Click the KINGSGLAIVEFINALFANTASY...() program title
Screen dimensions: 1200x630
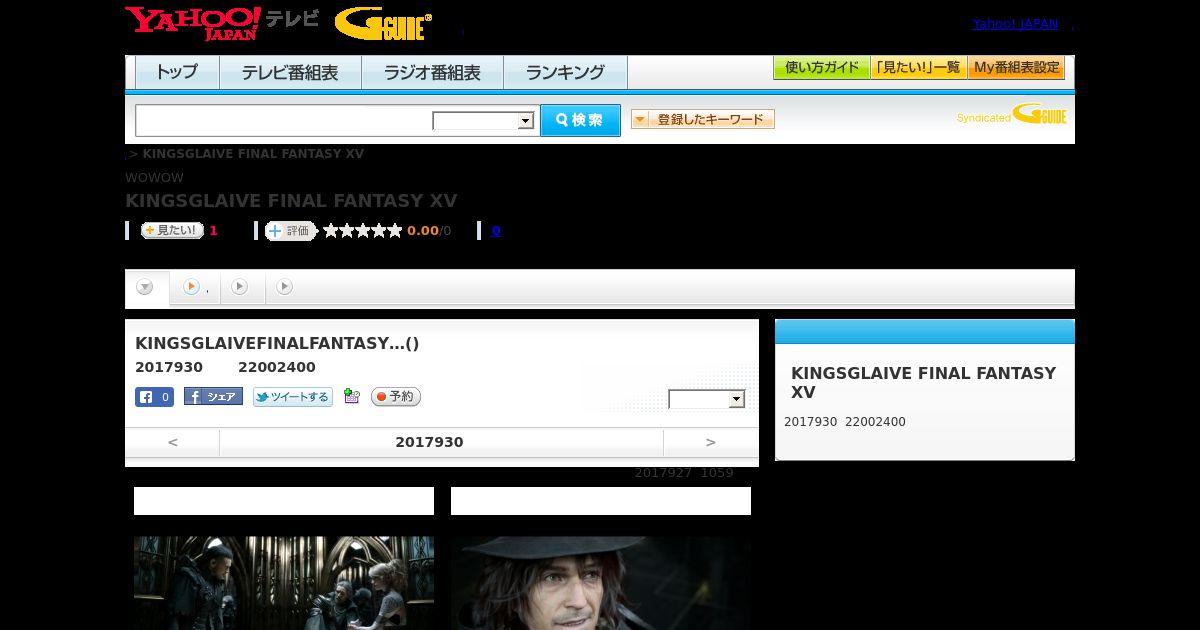277,343
